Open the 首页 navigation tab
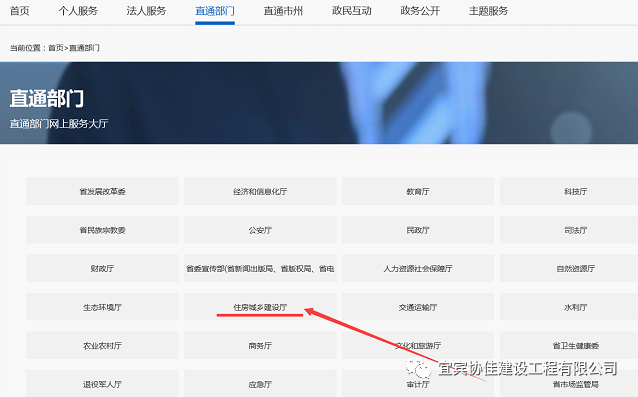The image size is (638, 397). [x=20, y=11]
